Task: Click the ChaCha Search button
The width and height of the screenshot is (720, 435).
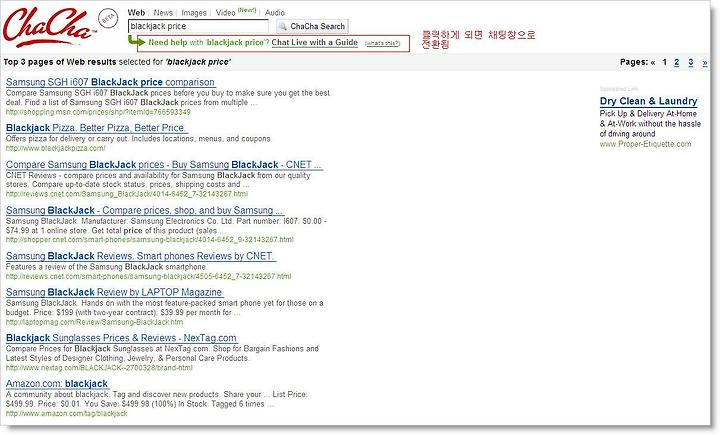Action: tap(312, 26)
